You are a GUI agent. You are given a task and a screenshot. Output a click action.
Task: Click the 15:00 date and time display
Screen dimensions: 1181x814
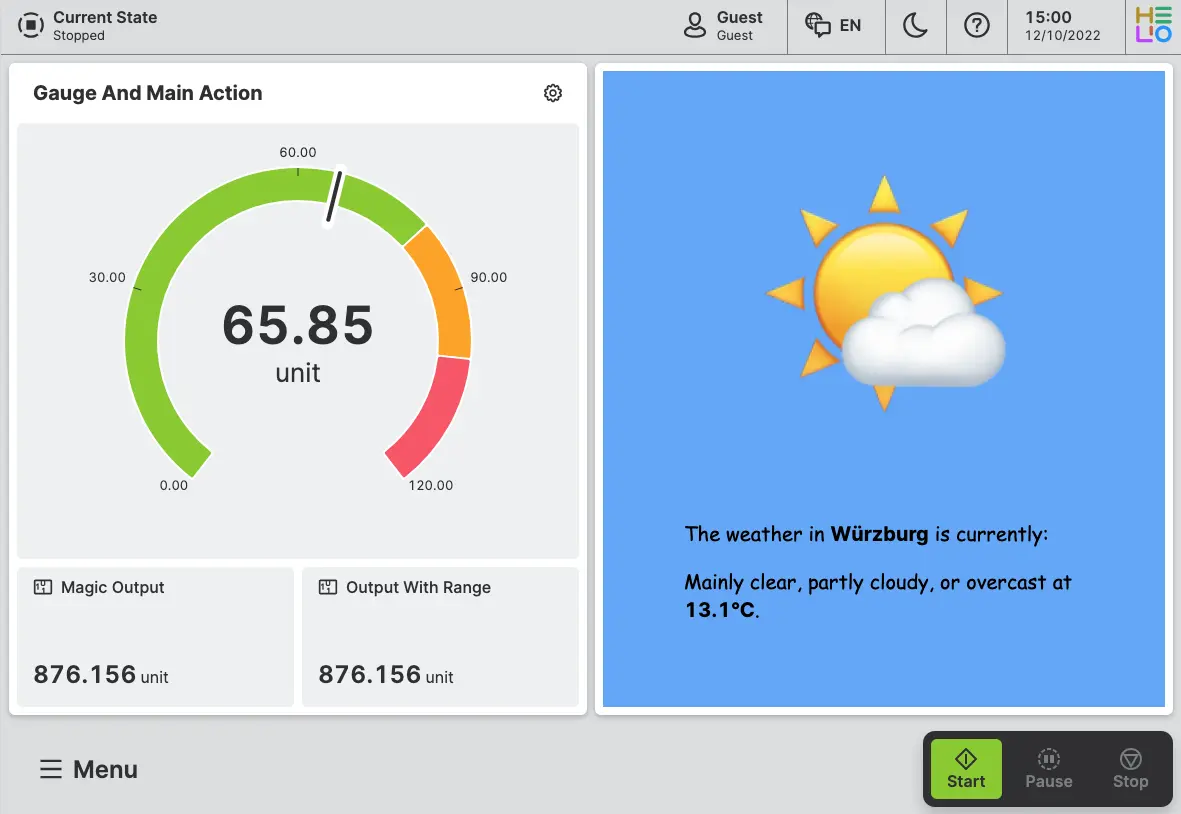point(1062,26)
